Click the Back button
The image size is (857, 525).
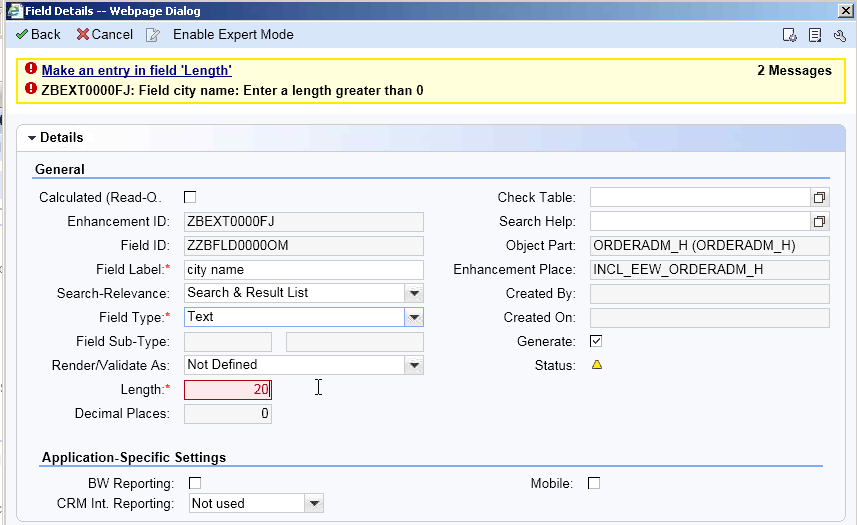38,34
